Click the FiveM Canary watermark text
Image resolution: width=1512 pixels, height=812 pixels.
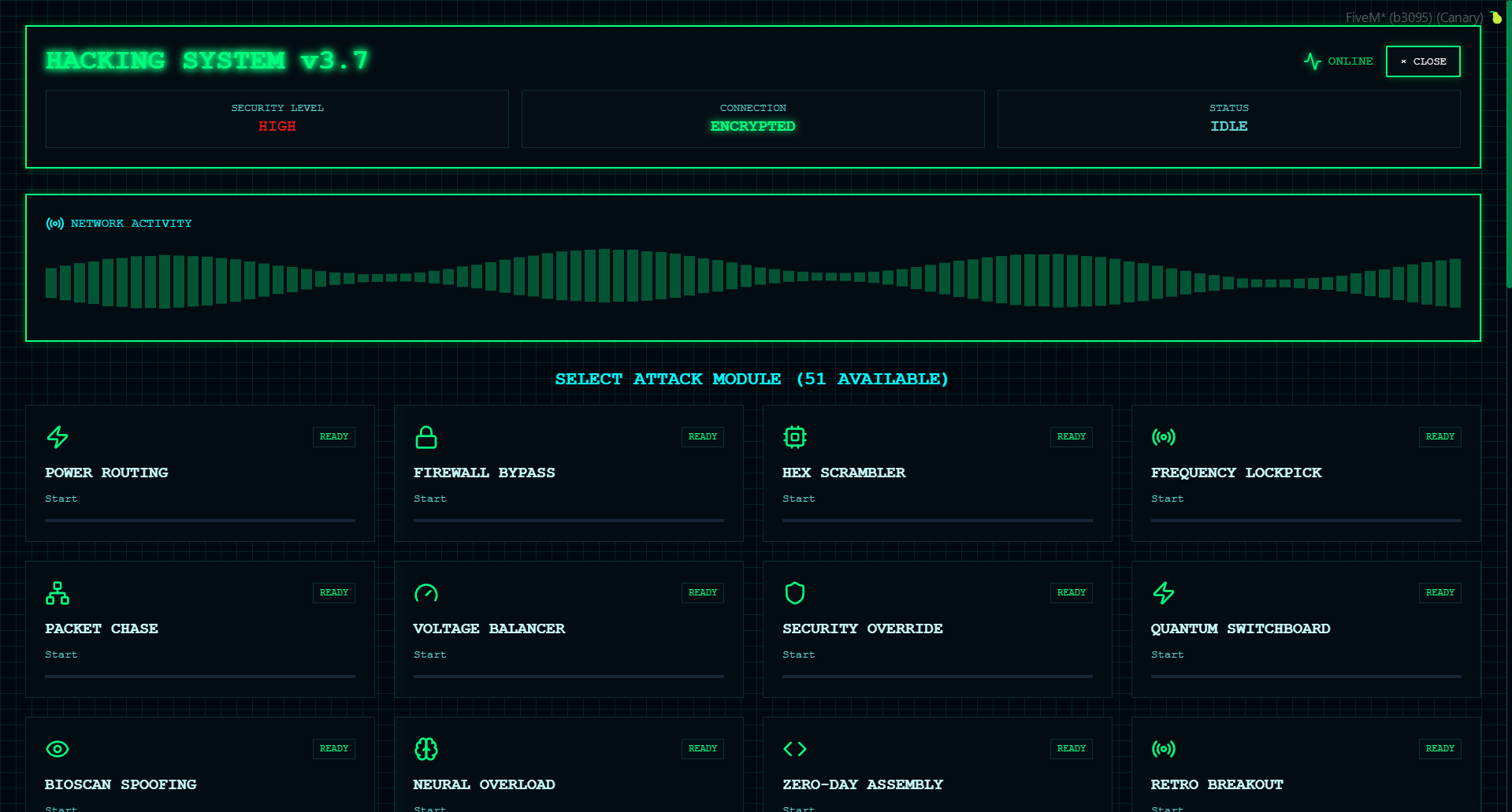(1414, 17)
